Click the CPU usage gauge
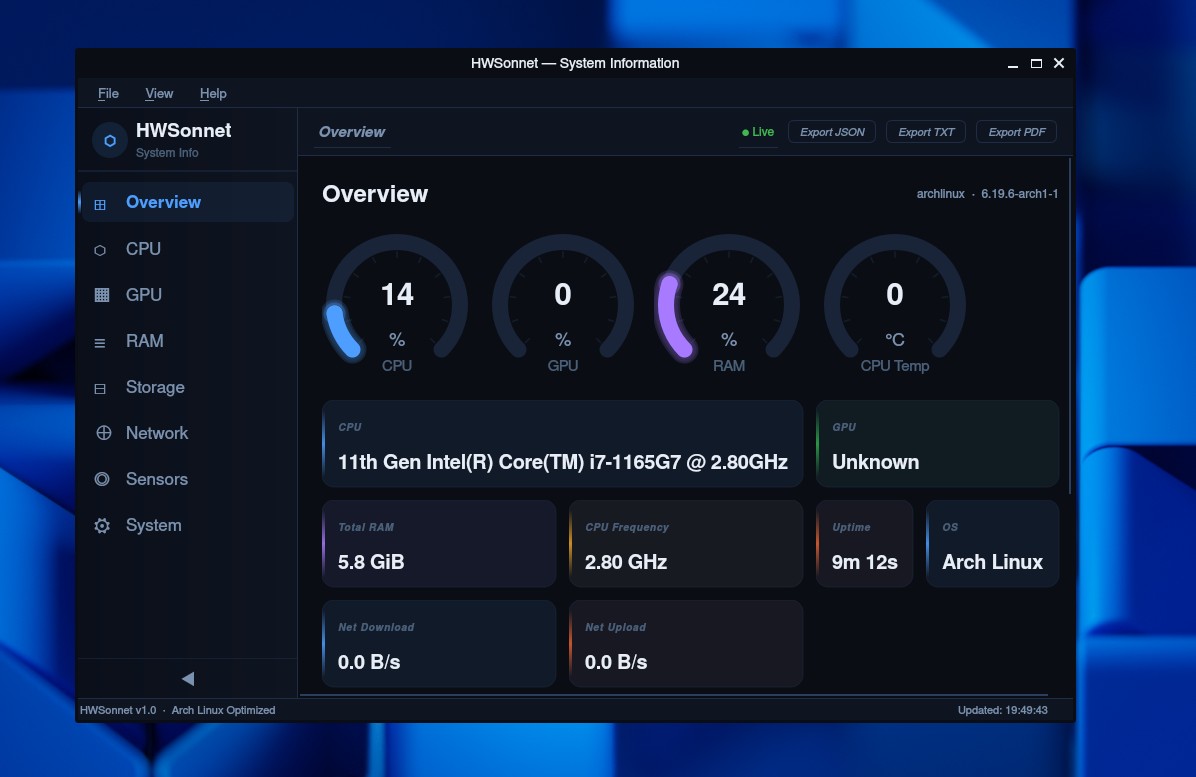 click(397, 304)
